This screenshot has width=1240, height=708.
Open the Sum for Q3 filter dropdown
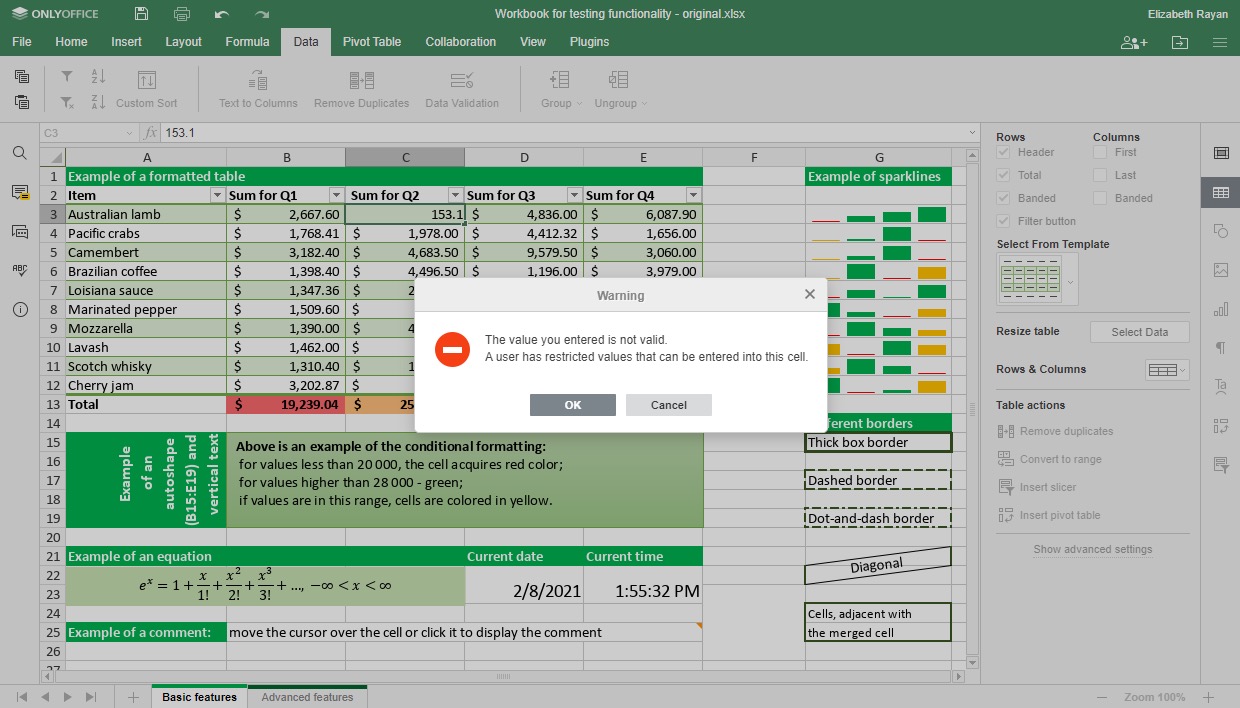[574, 195]
